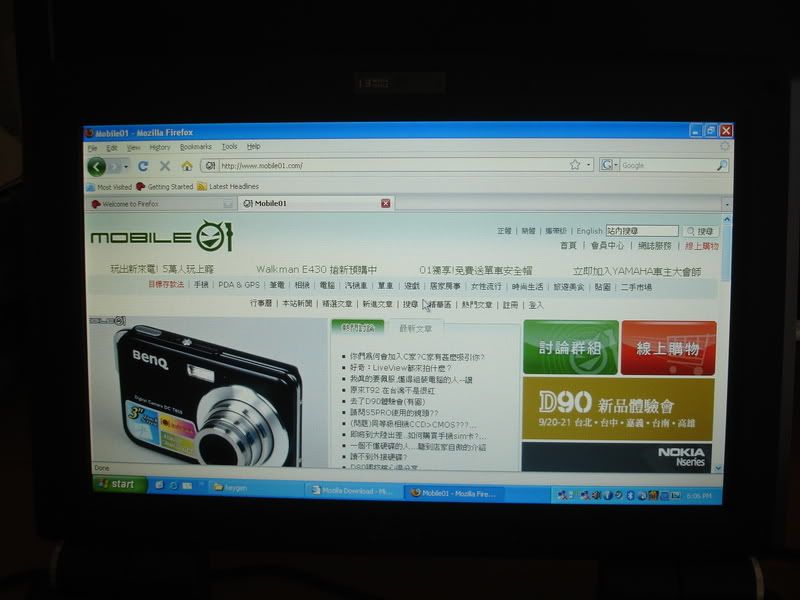Image resolution: width=800 pixels, height=600 pixels.
Task: Open the History menu
Action: coord(160,147)
